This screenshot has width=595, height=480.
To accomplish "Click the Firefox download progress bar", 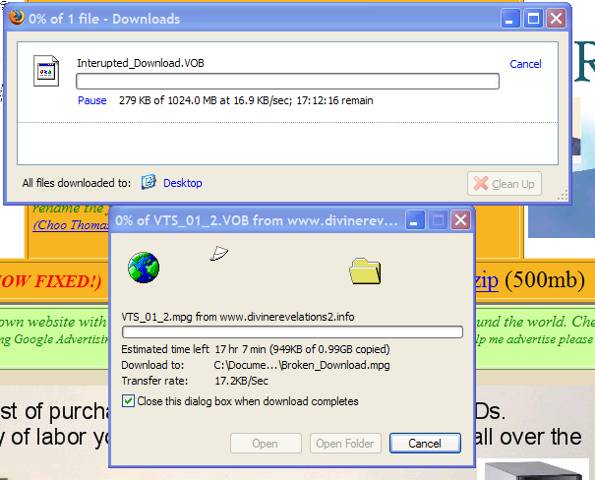I will (288, 81).
